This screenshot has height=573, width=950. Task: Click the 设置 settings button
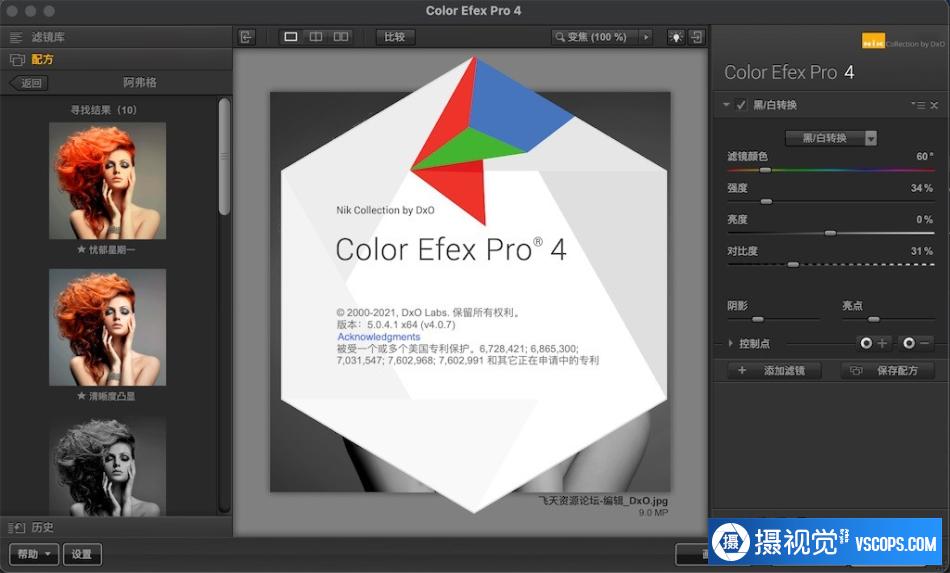(x=82, y=554)
